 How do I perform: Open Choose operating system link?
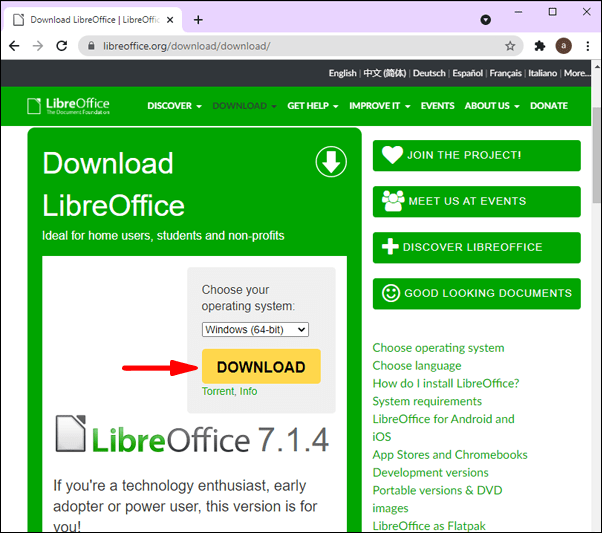coord(438,348)
